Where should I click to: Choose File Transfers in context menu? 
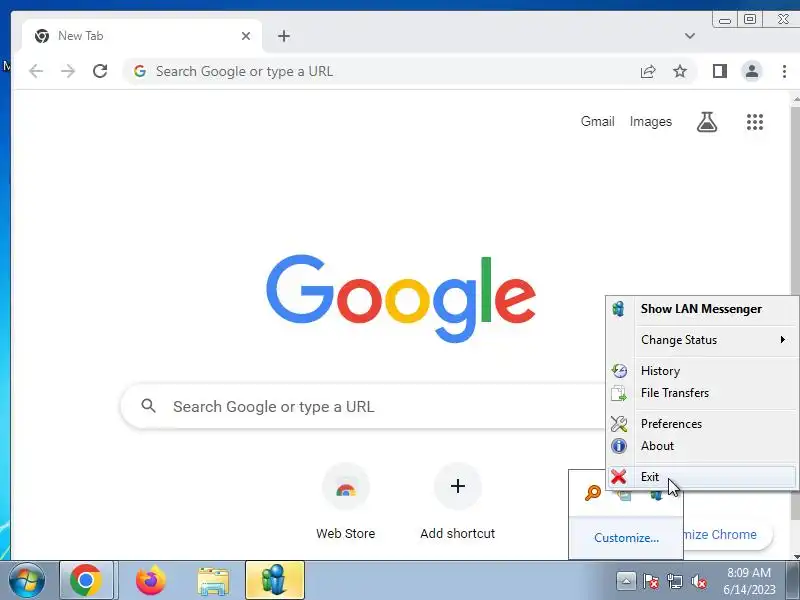(x=702, y=393)
